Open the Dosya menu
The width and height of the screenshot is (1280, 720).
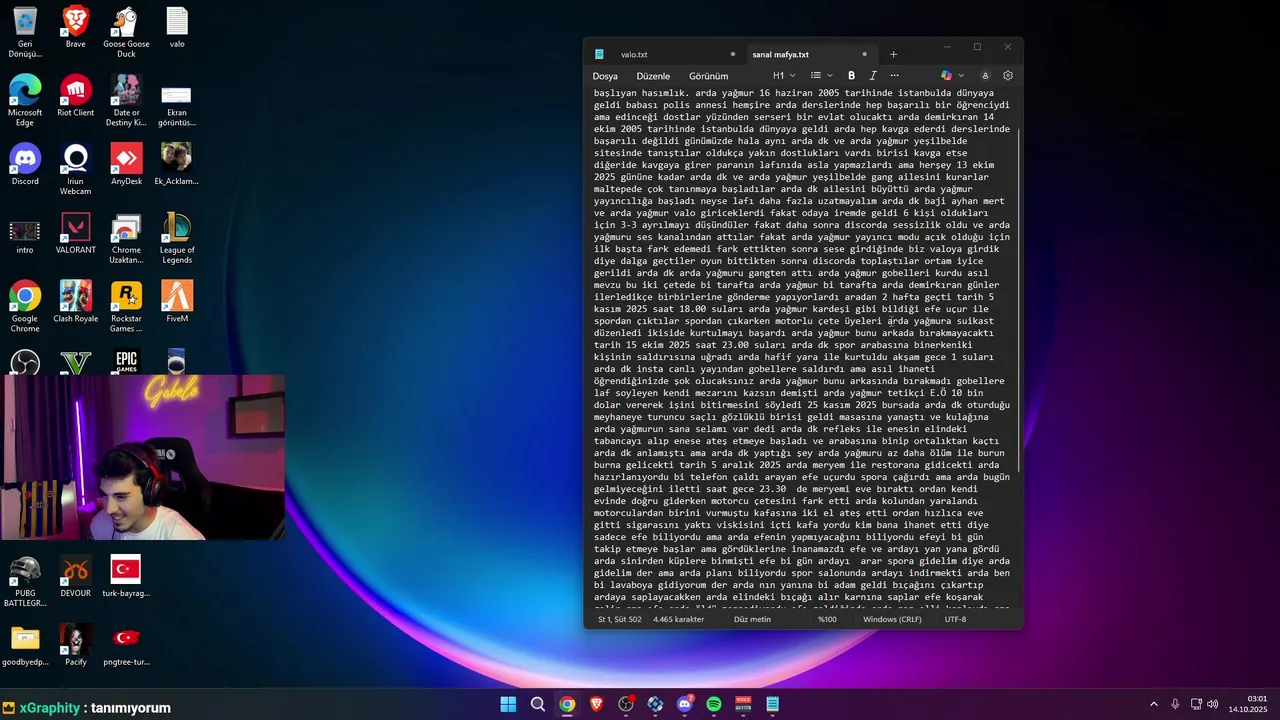[605, 76]
